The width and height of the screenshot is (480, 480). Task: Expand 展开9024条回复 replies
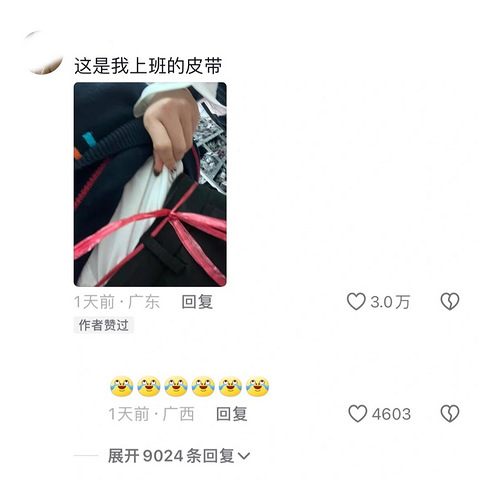point(179,456)
